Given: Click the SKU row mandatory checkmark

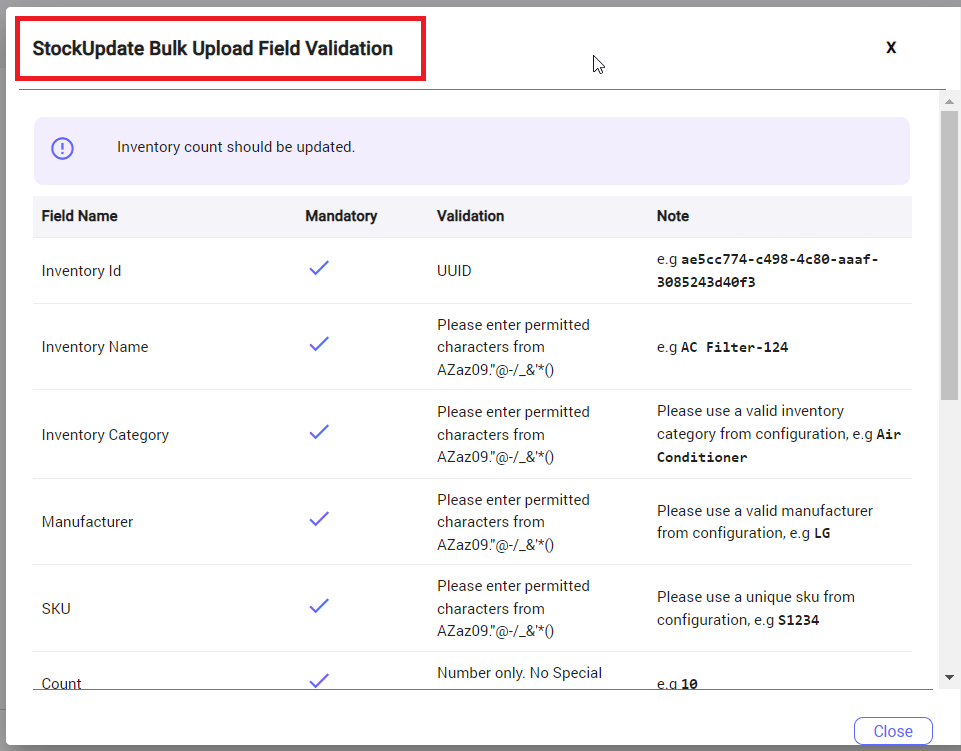Looking at the screenshot, I should 319,606.
